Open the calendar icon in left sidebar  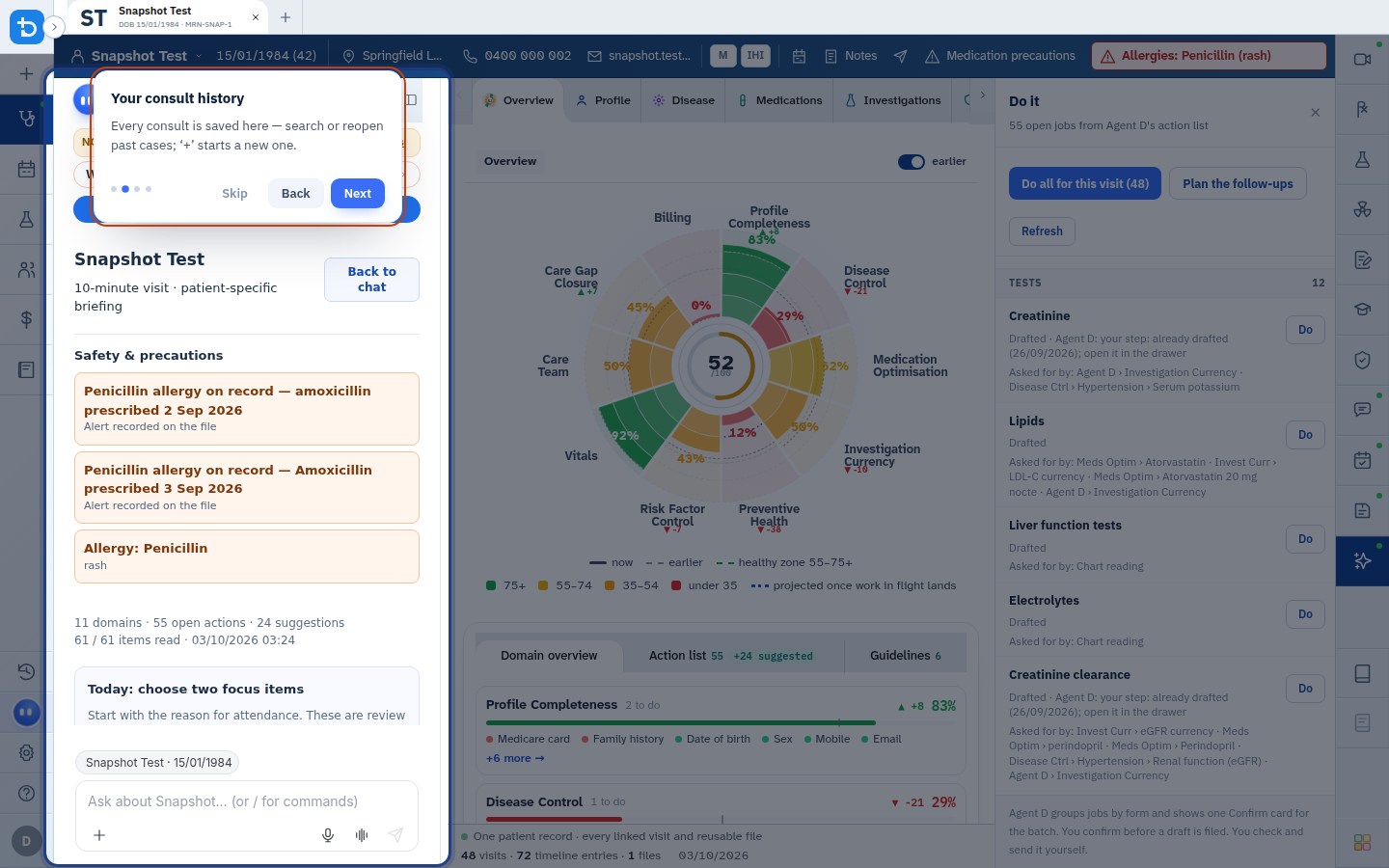pos(26,169)
